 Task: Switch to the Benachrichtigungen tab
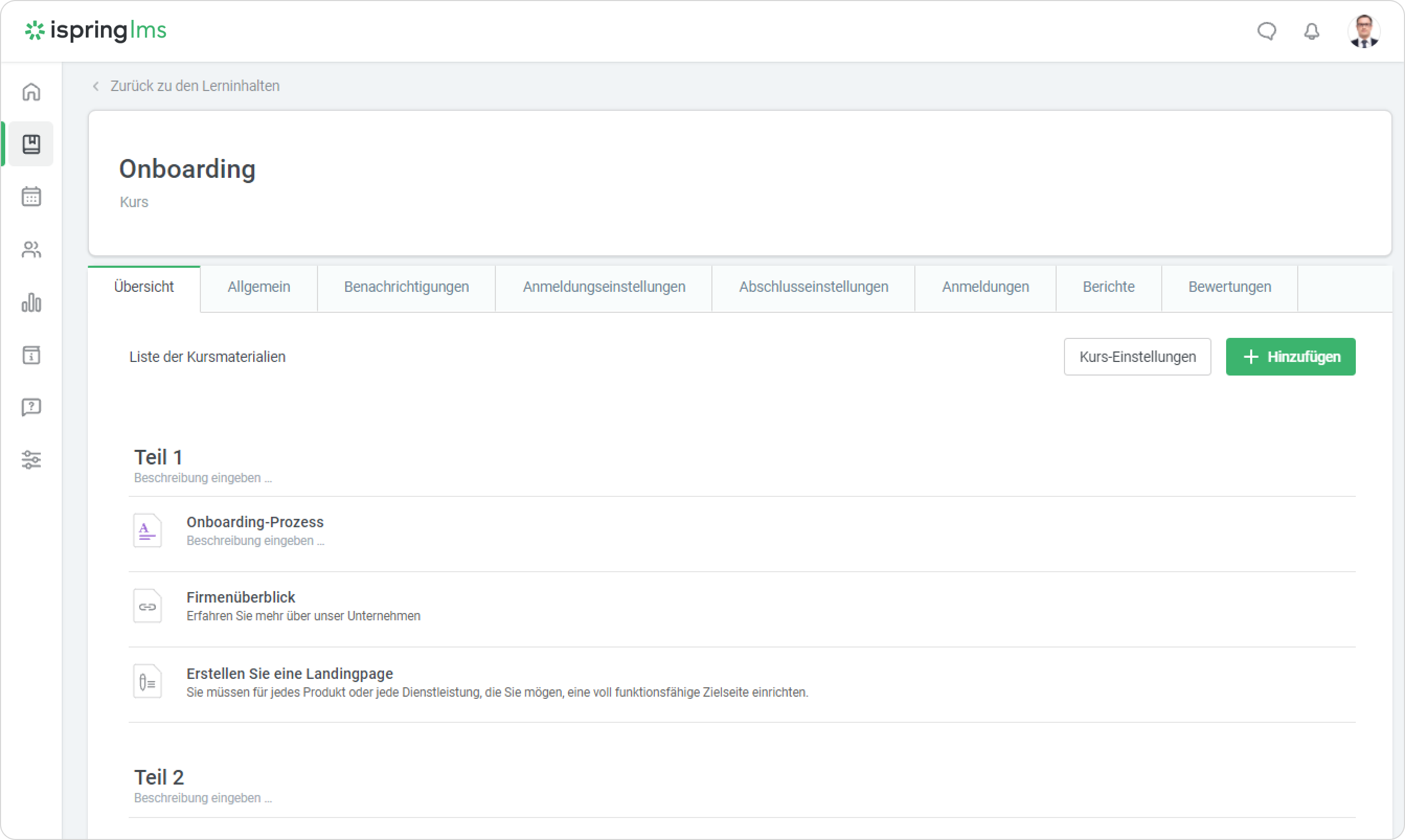tap(406, 287)
